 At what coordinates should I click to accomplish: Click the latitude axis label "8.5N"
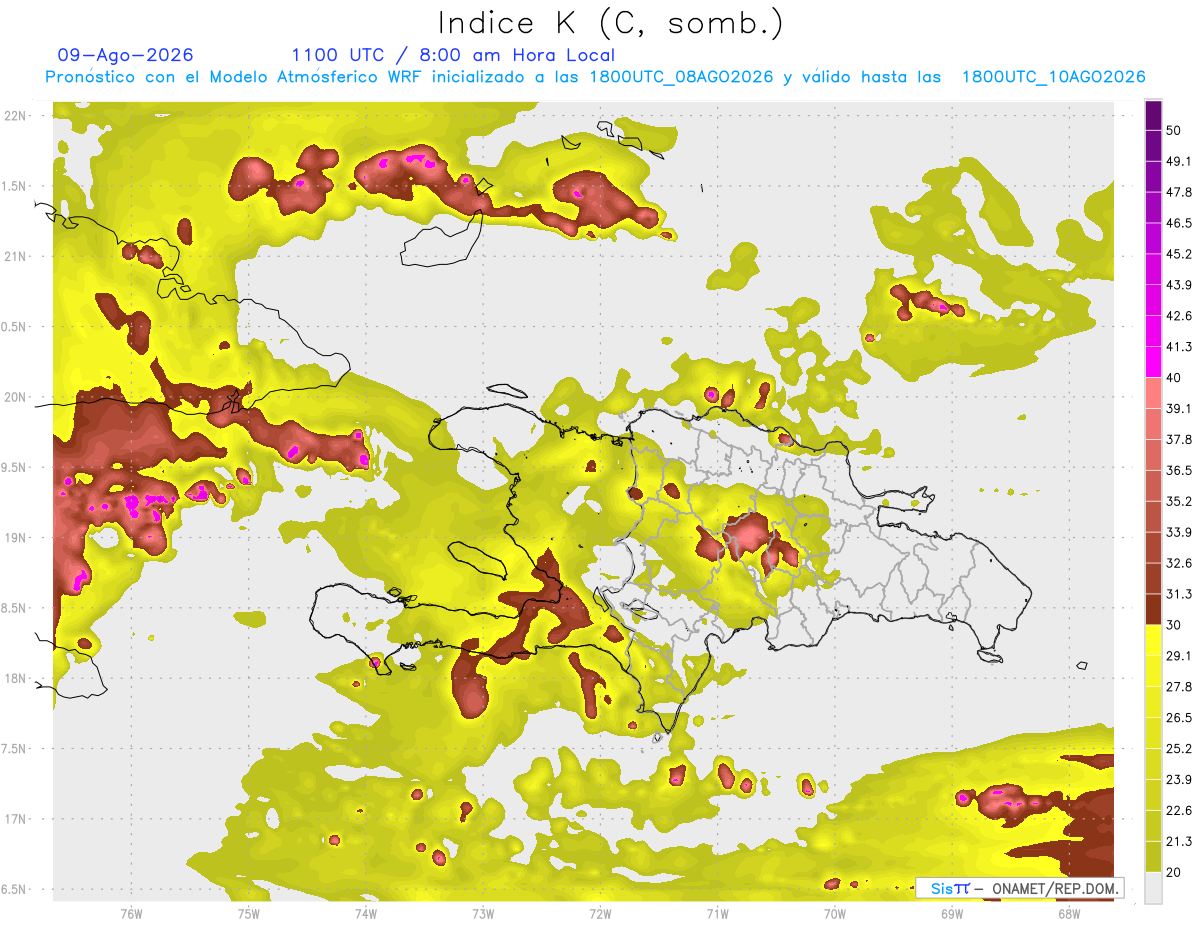pyautogui.click(x=15, y=608)
